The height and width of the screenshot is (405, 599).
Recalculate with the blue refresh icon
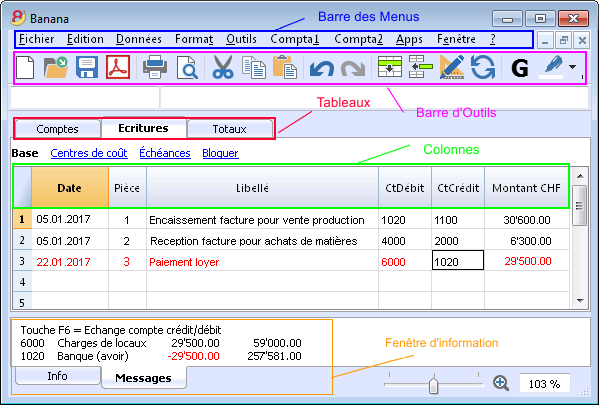[x=483, y=67]
